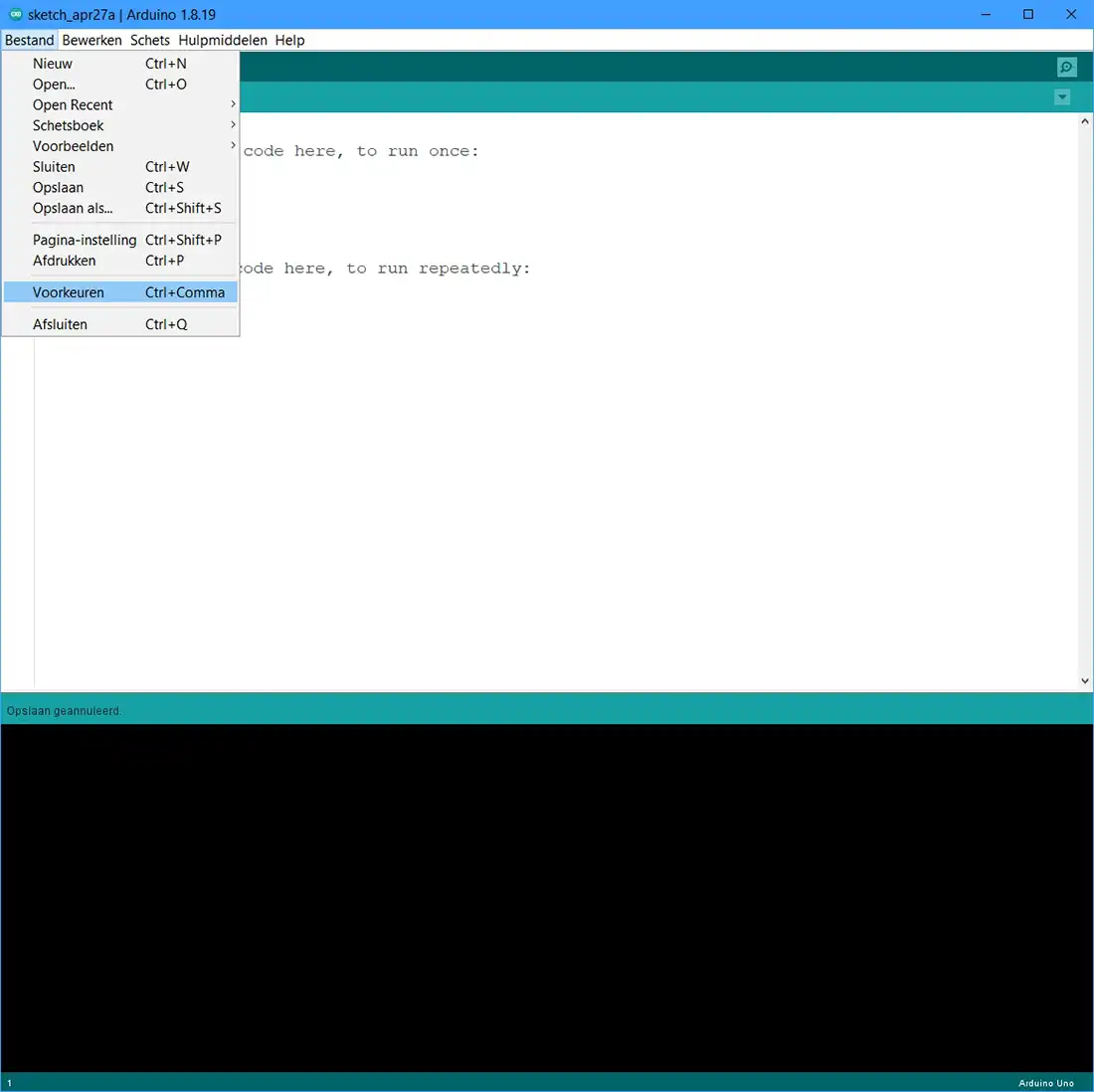Screen dimensions: 1094x1092
Task: Select Afdrukken to print the sketch
Action: (119, 261)
